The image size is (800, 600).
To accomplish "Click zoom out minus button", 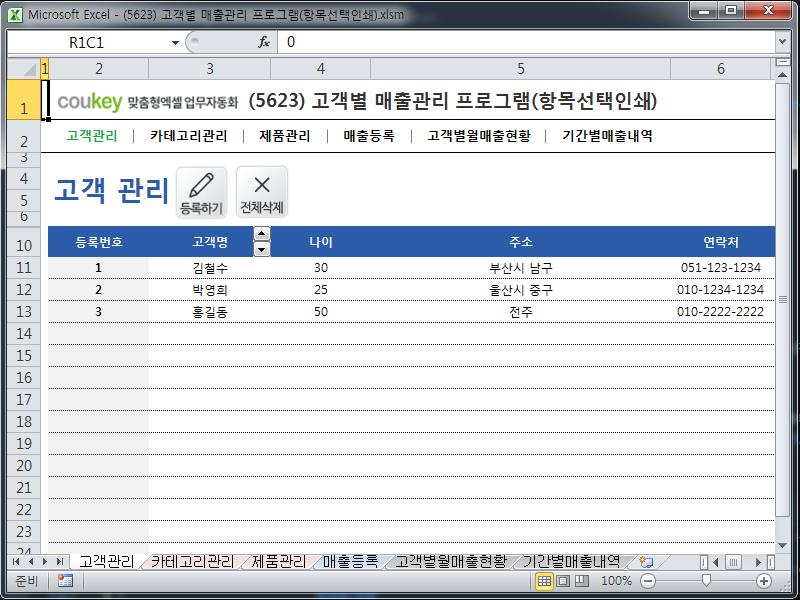I will (648, 581).
